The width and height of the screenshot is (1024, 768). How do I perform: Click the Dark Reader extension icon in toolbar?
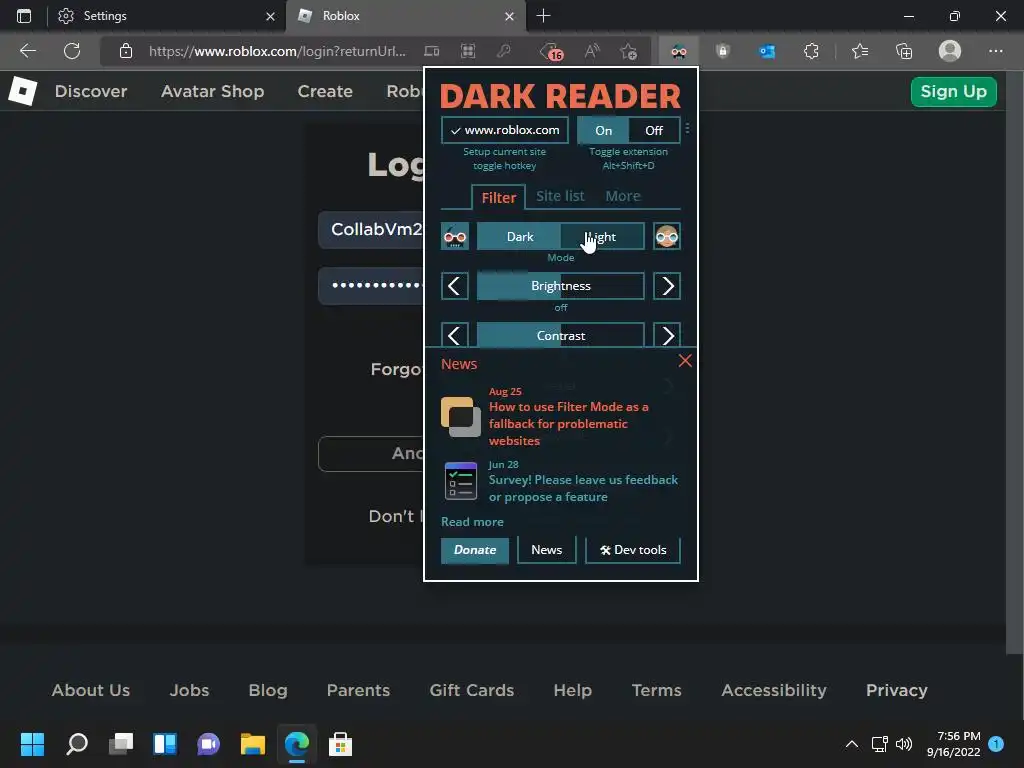pyautogui.click(x=679, y=52)
